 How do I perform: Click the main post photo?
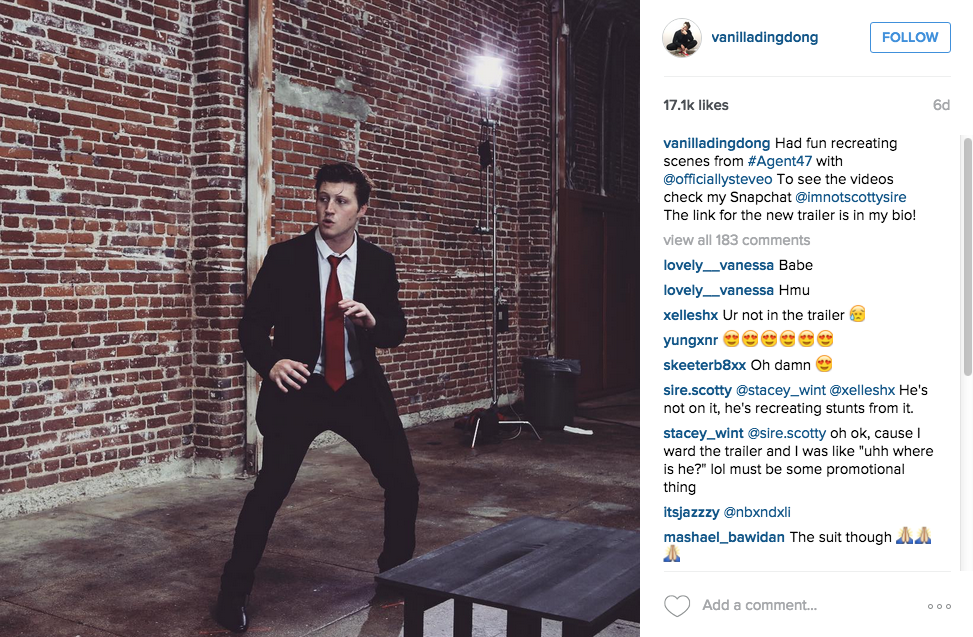(320, 318)
